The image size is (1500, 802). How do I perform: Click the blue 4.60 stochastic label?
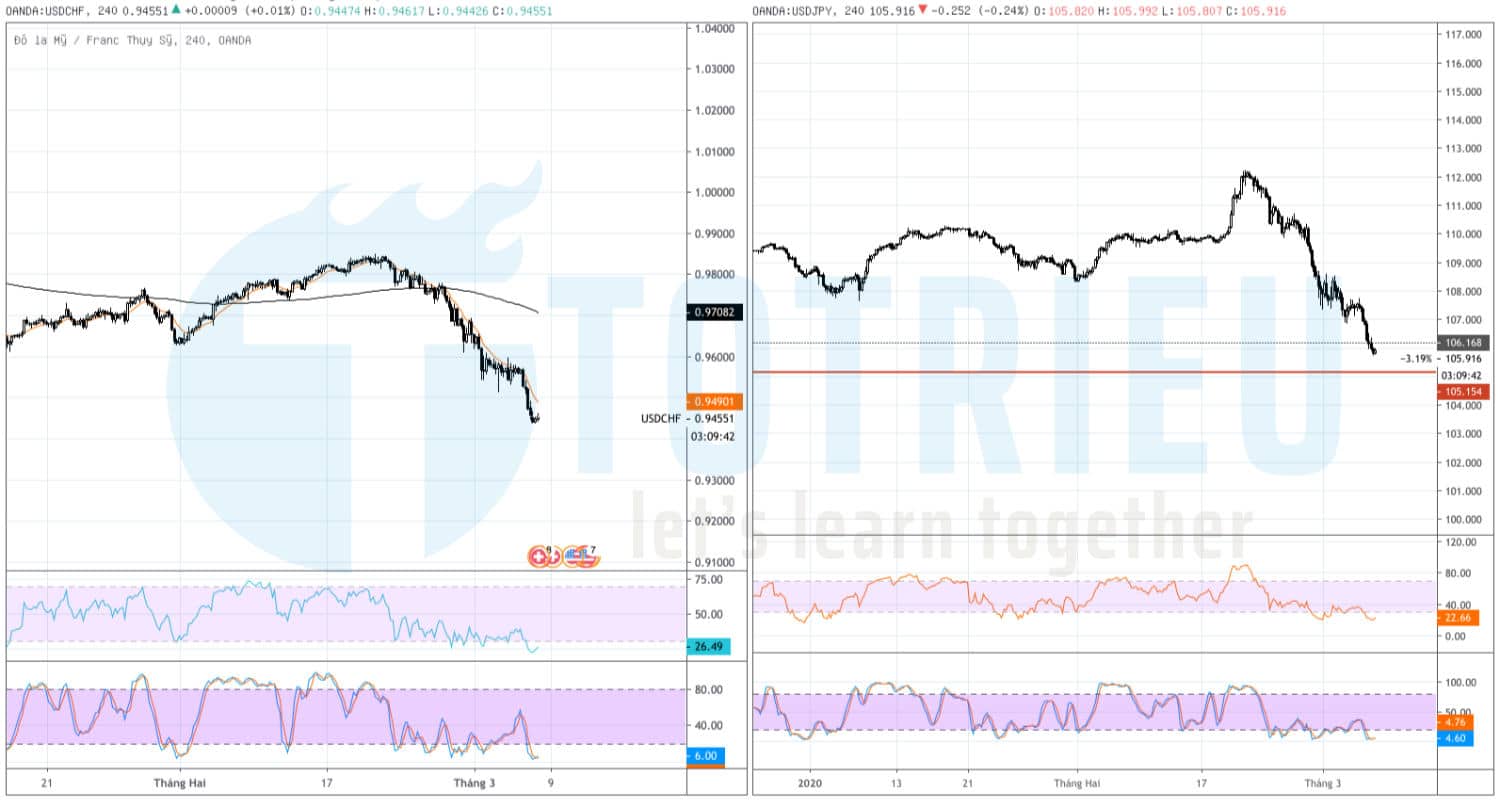click(1454, 737)
